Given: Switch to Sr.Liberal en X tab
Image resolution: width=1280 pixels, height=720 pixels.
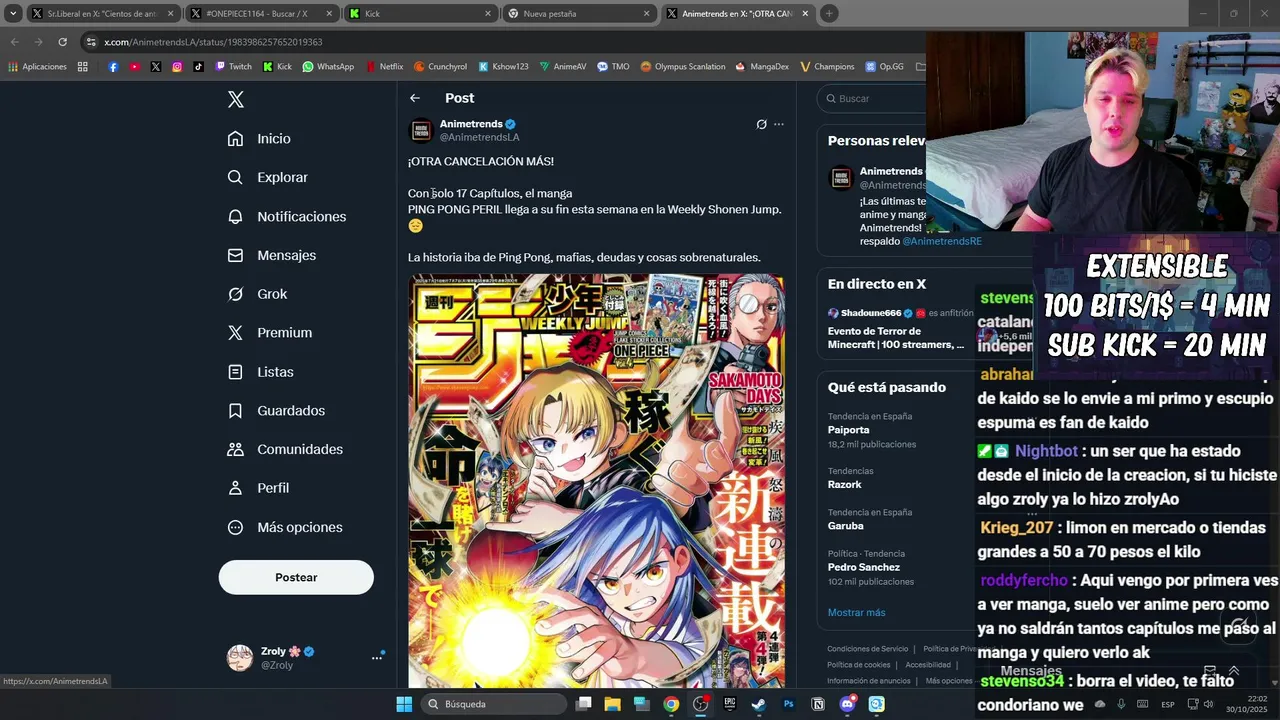Looking at the screenshot, I should click(x=103, y=14).
